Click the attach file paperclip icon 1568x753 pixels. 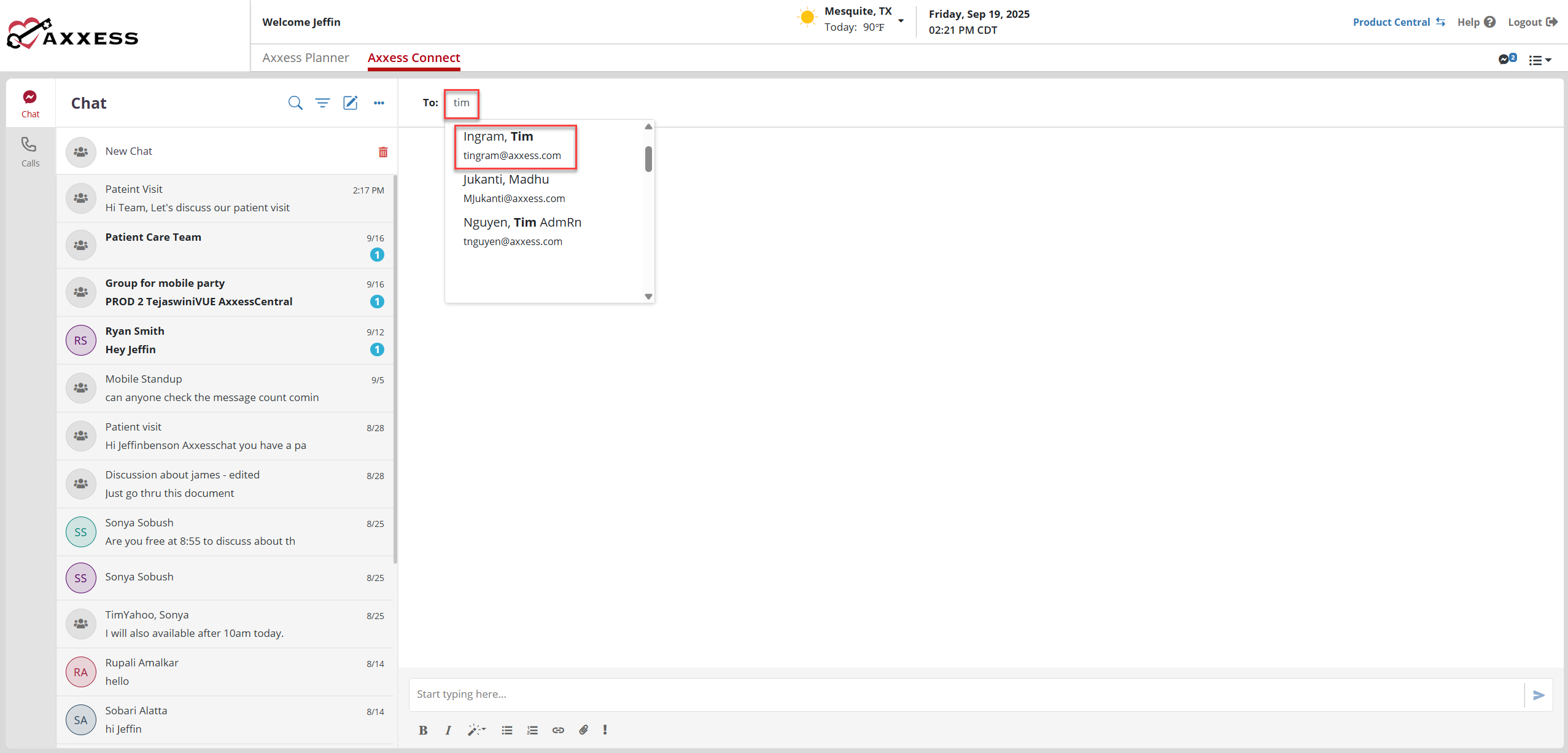583,730
